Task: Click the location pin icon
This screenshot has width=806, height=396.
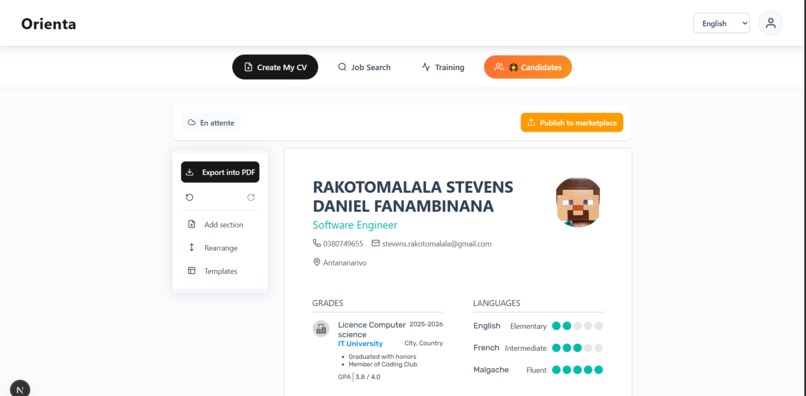Action: pos(317,262)
